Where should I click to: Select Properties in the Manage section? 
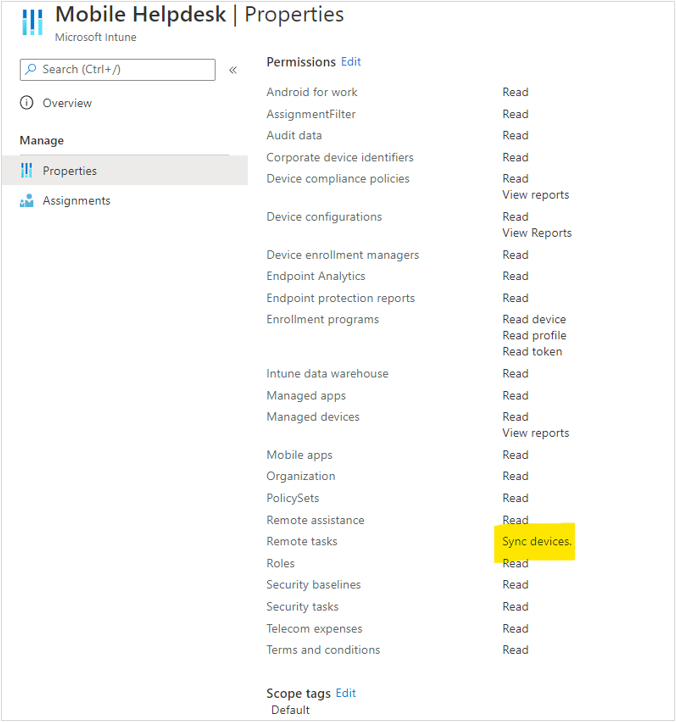[124, 170]
